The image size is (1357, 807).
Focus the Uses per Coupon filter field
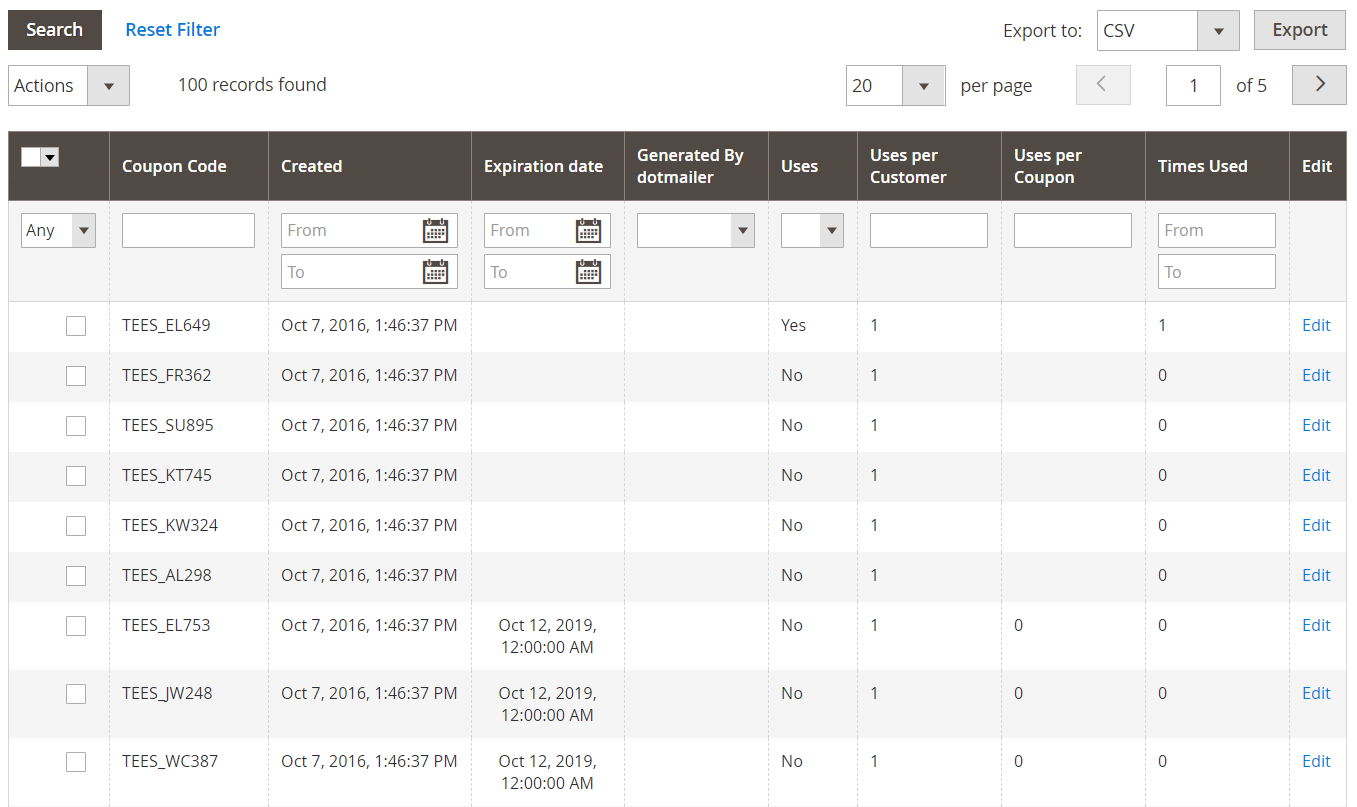pos(1073,231)
